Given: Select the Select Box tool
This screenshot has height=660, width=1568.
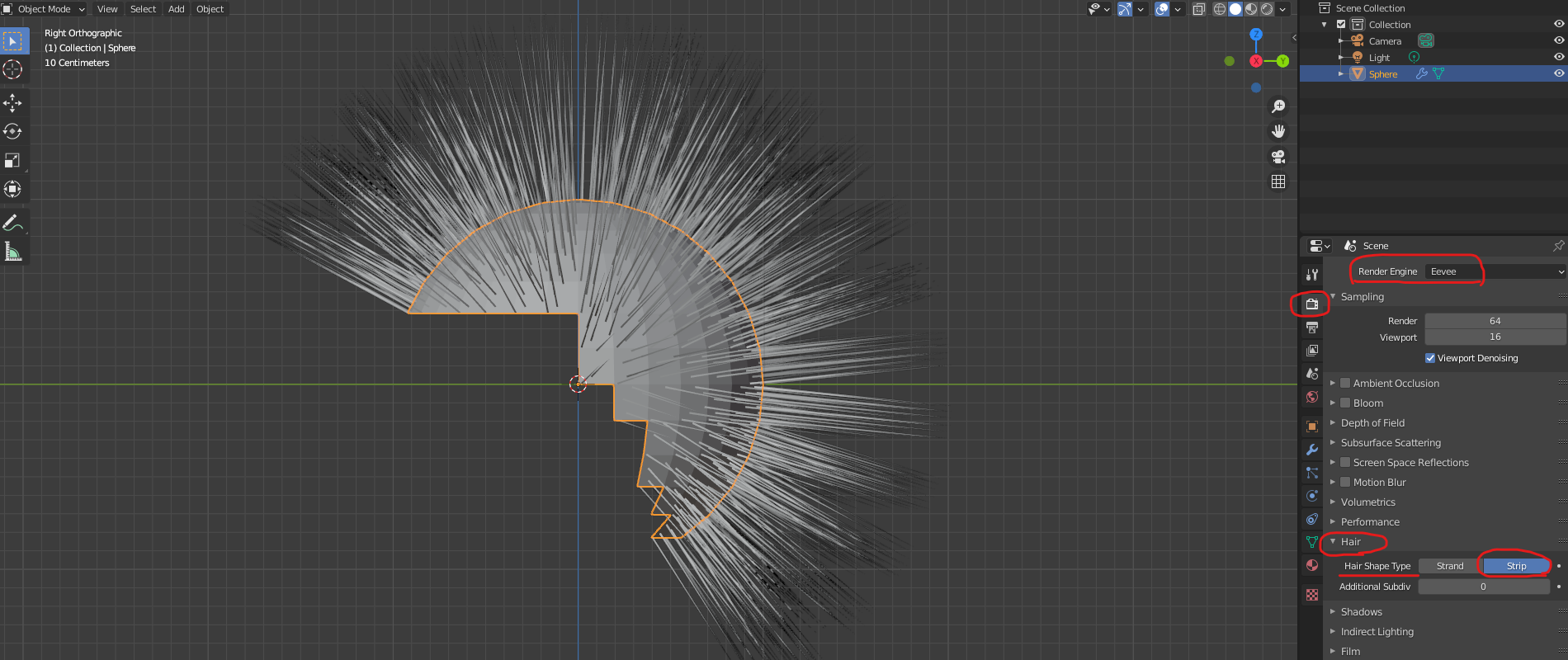Looking at the screenshot, I should (13, 41).
